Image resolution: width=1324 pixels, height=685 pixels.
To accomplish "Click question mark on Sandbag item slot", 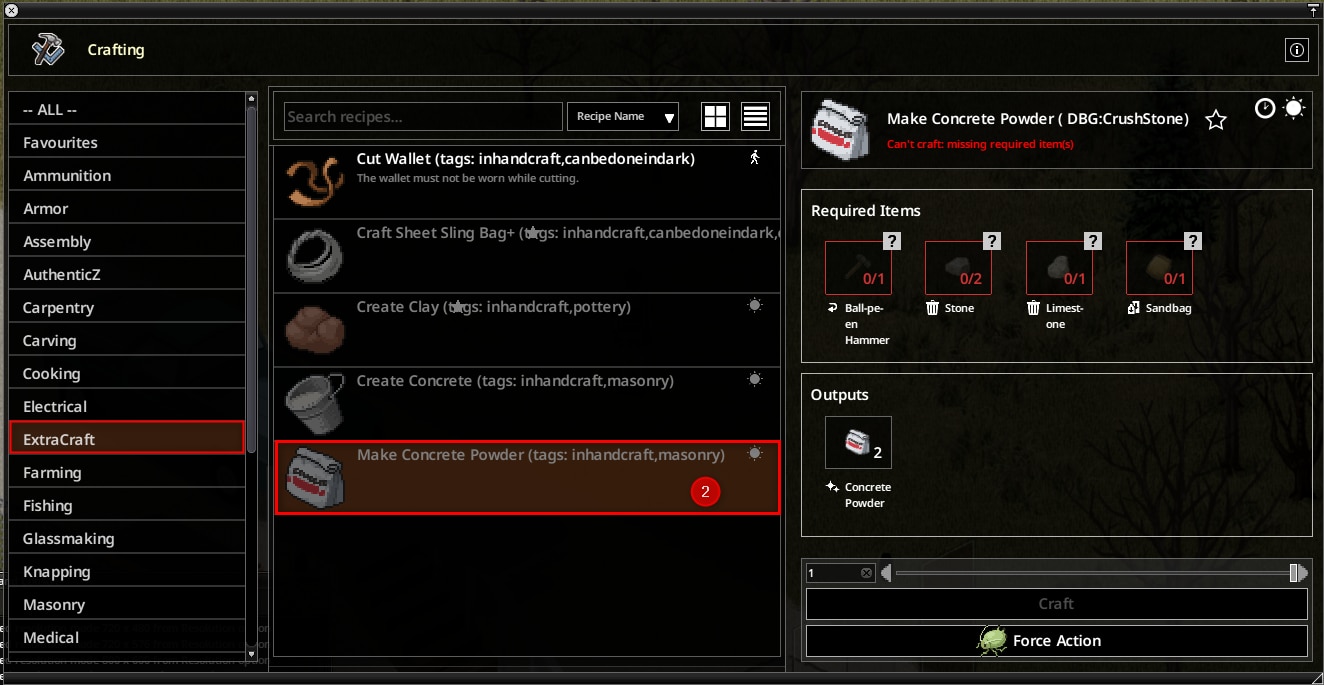I will tap(1193, 241).
